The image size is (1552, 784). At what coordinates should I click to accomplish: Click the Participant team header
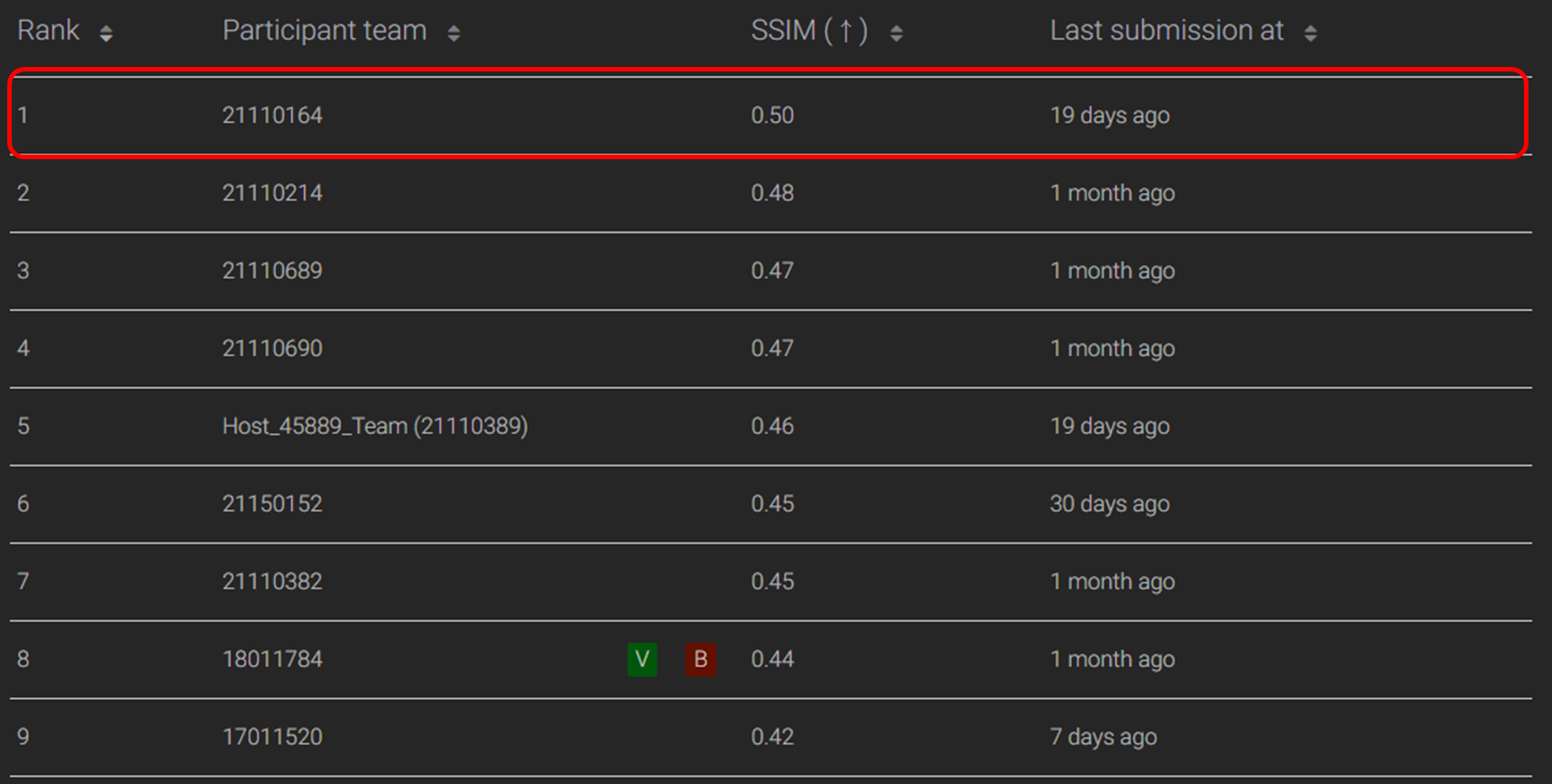tap(325, 31)
